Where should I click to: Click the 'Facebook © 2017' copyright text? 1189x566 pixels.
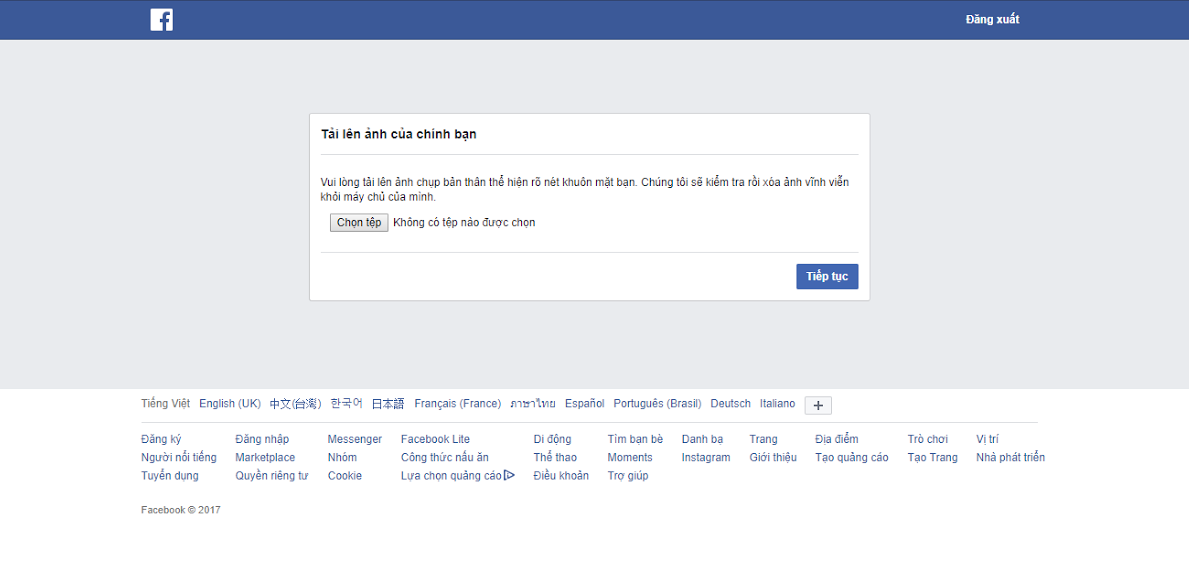180,511
